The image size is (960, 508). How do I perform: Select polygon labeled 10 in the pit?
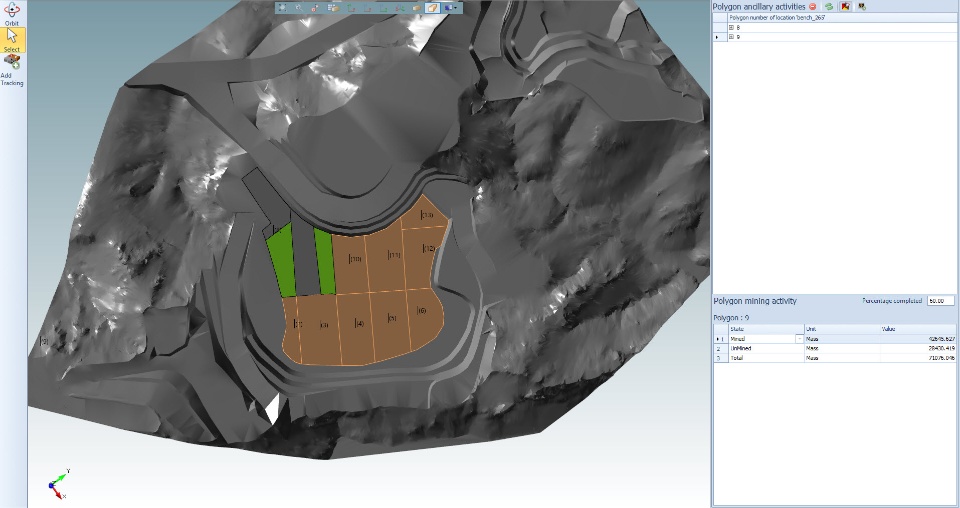coord(351,264)
